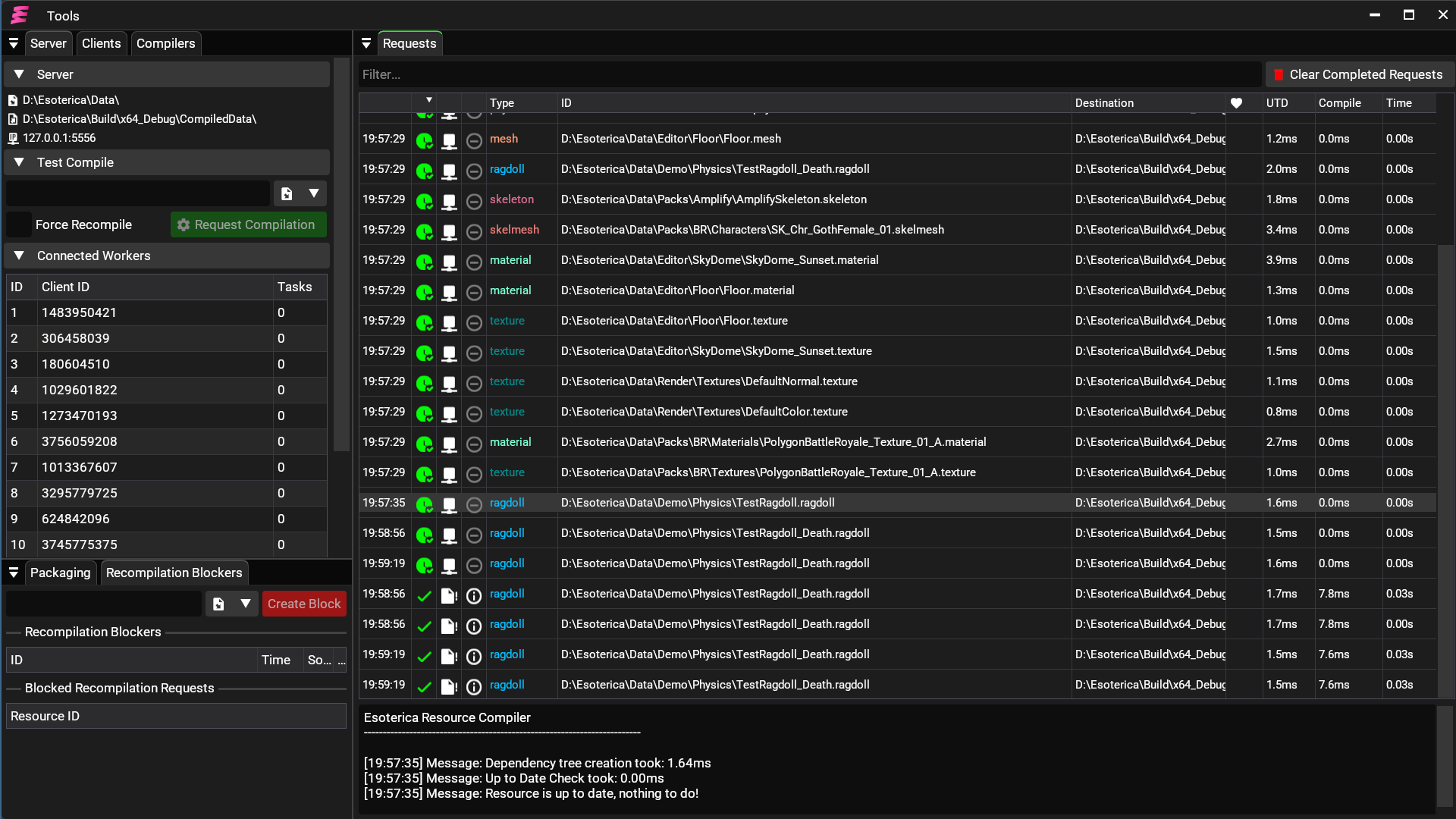
Task: Click the AmplifySkeleton.skeleton resource path
Action: click(714, 199)
